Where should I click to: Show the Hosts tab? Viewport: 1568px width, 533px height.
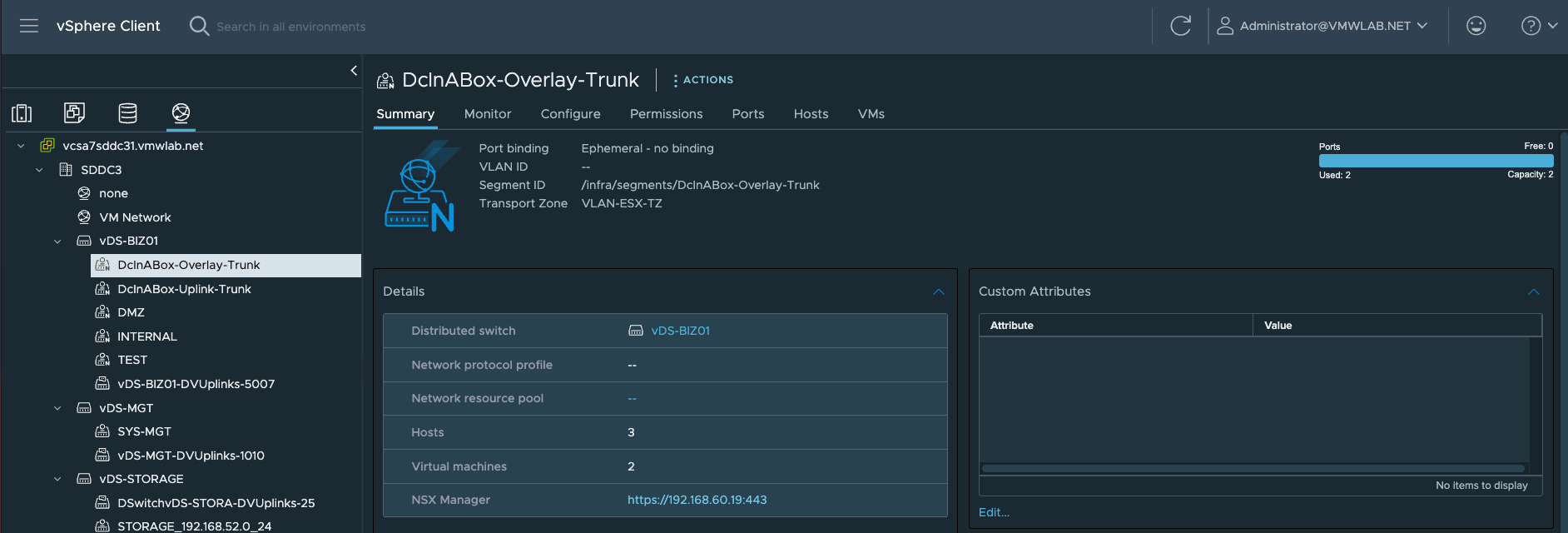(x=811, y=114)
